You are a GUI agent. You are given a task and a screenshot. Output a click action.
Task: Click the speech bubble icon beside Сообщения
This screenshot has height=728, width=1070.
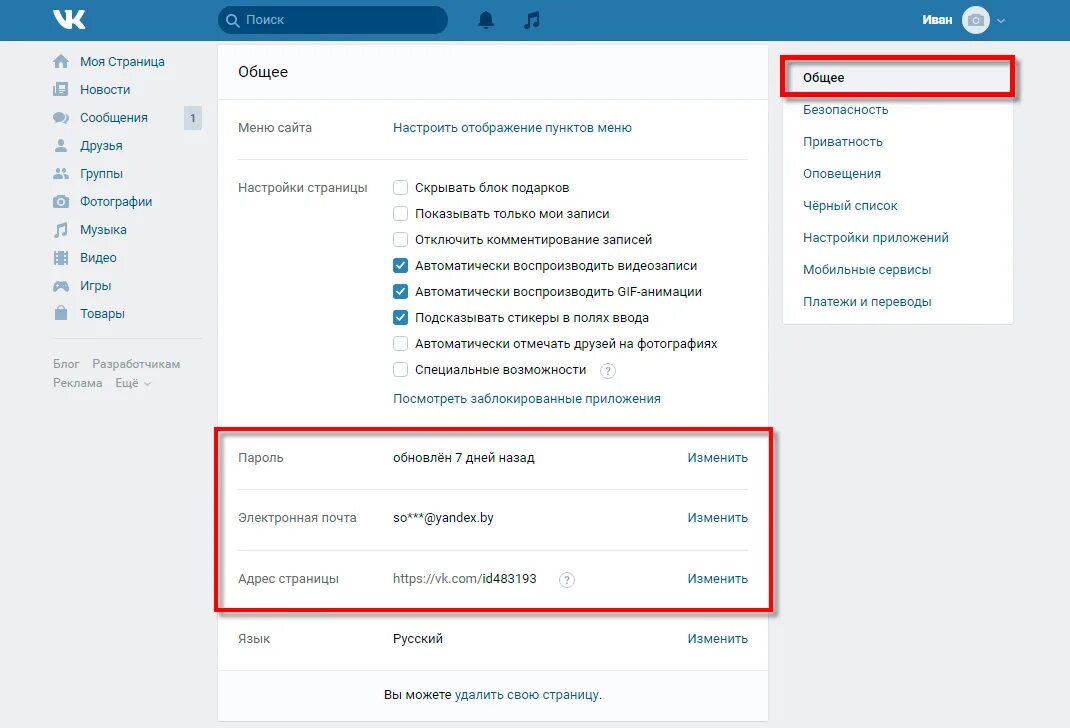(61, 117)
